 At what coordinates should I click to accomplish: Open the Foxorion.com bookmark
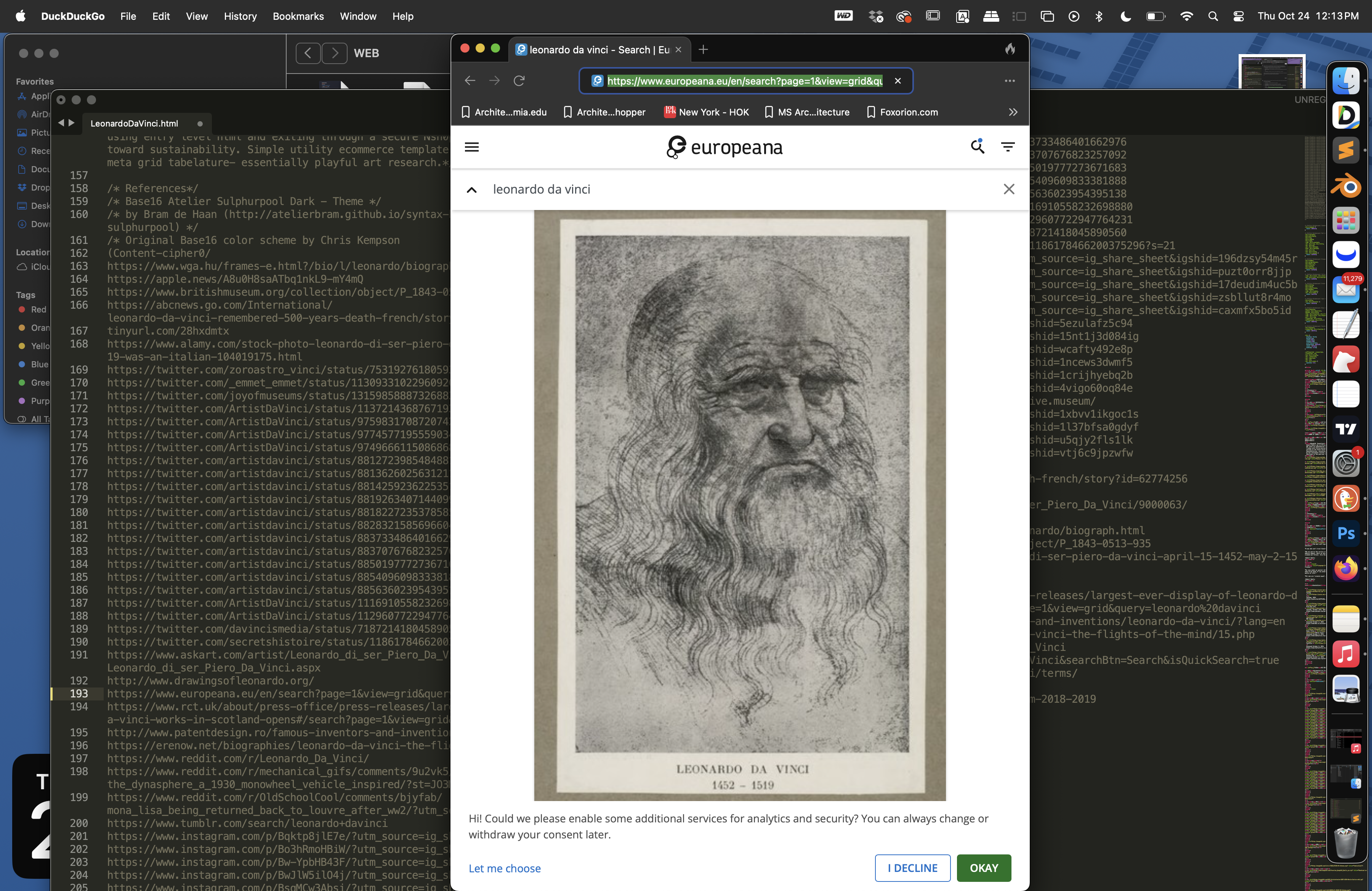click(902, 112)
